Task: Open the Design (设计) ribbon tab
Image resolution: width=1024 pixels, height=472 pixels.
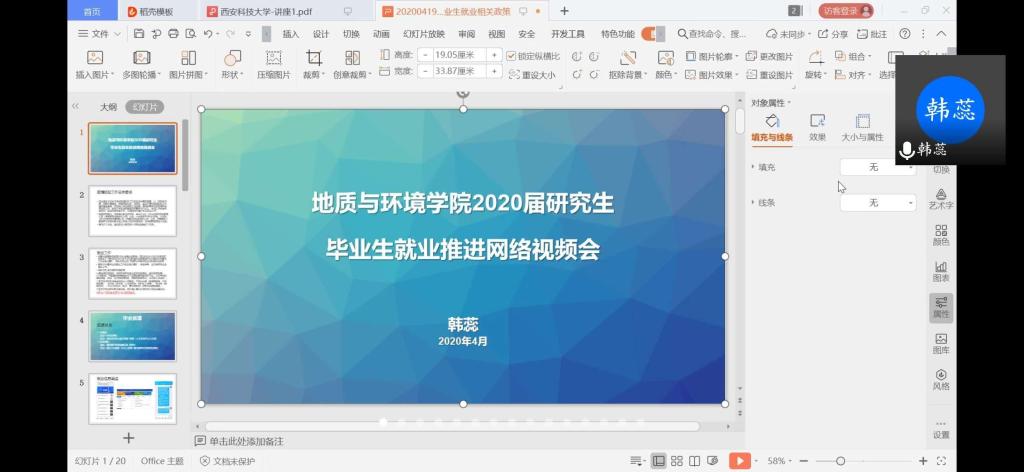Action: click(x=321, y=33)
